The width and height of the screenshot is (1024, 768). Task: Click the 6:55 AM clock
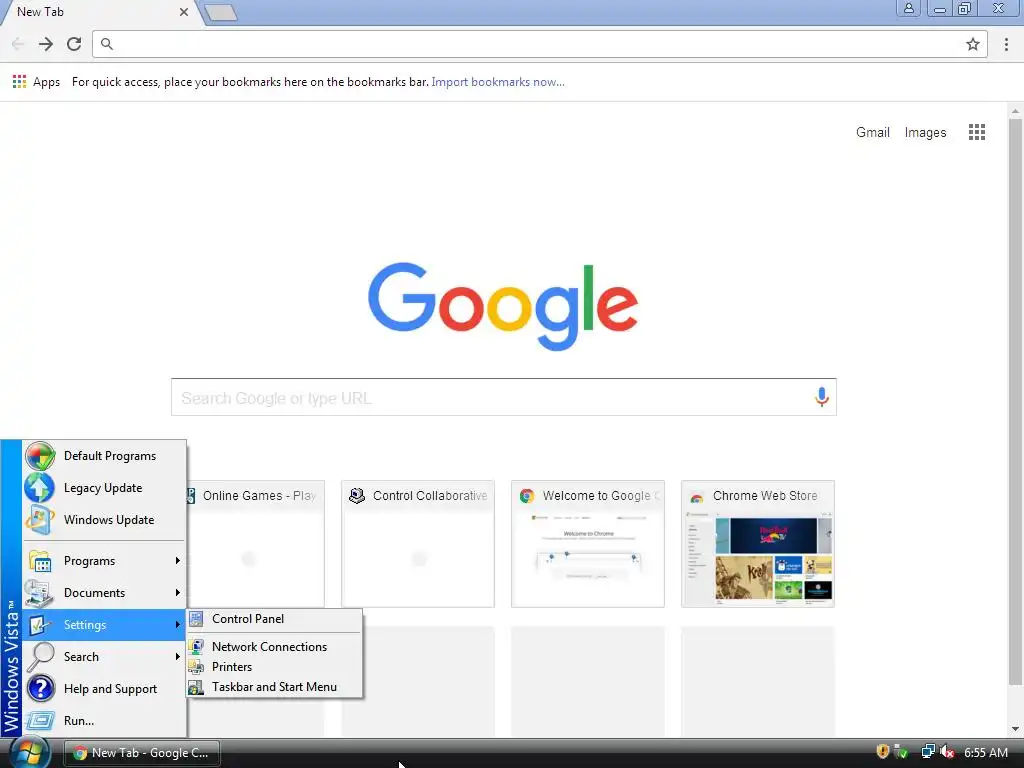[x=985, y=752]
